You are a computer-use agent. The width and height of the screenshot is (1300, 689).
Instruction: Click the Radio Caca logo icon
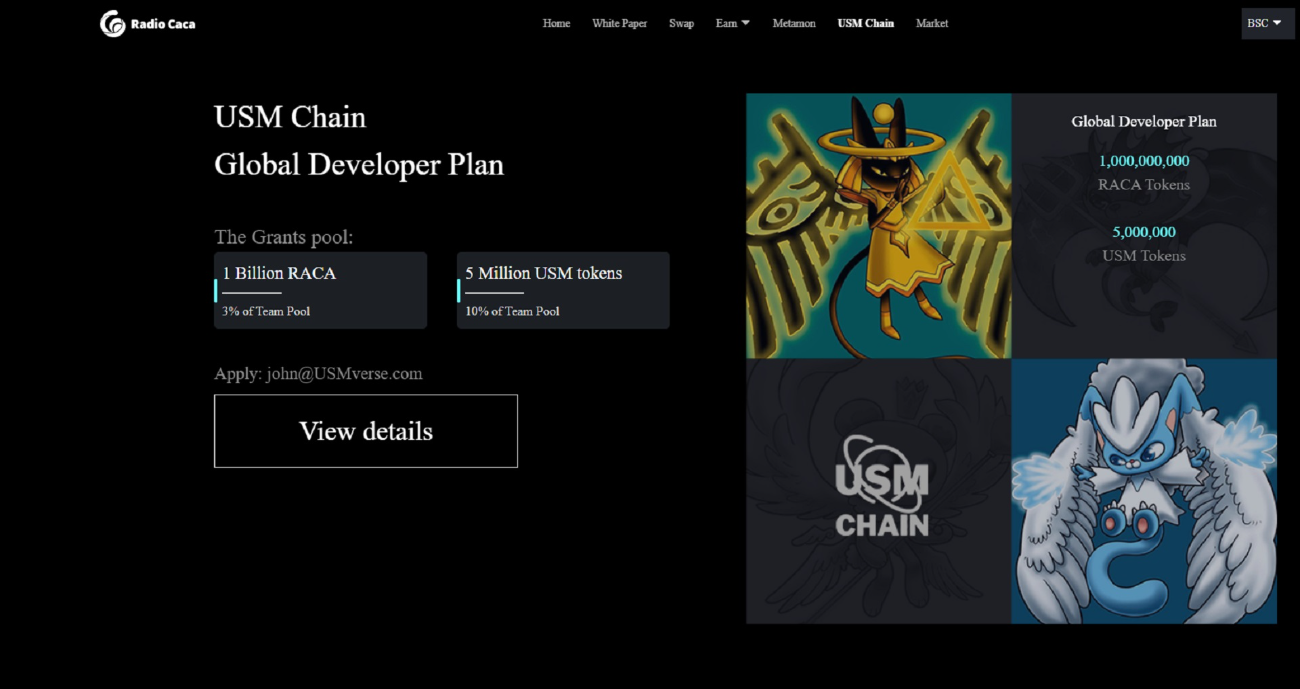pos(113,24)
